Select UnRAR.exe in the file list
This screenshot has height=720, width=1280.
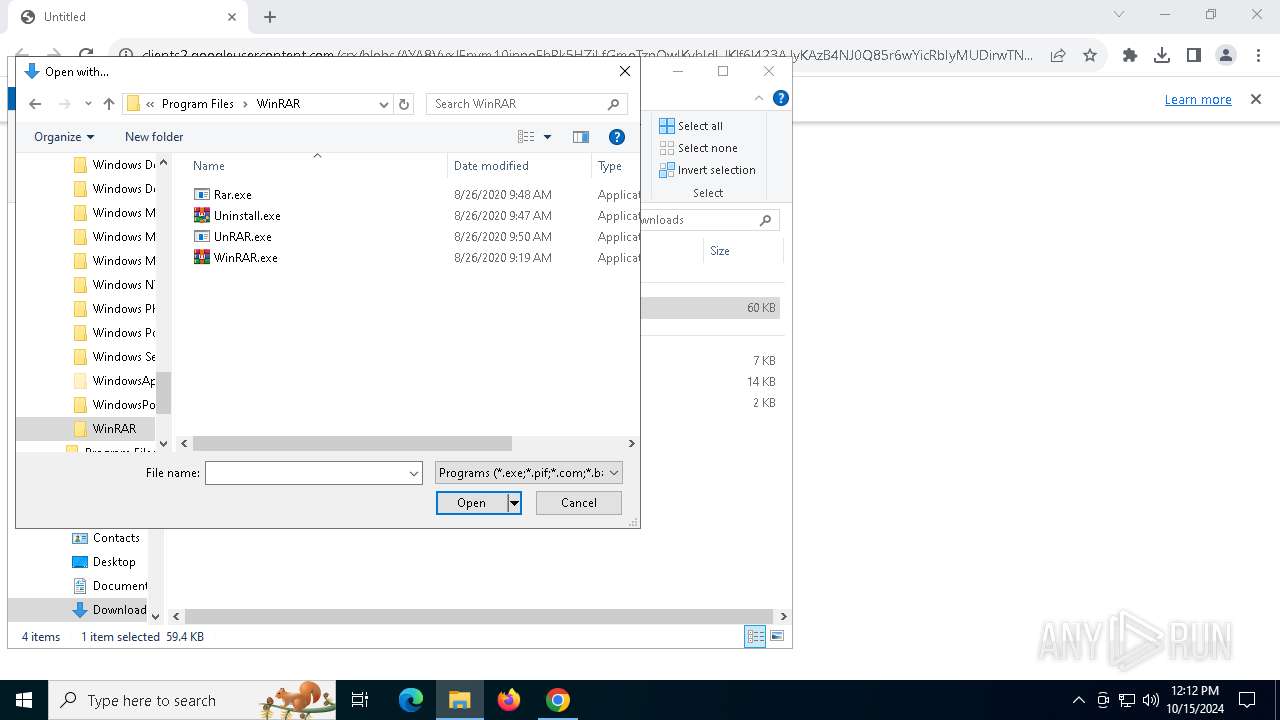pos(242,237)
